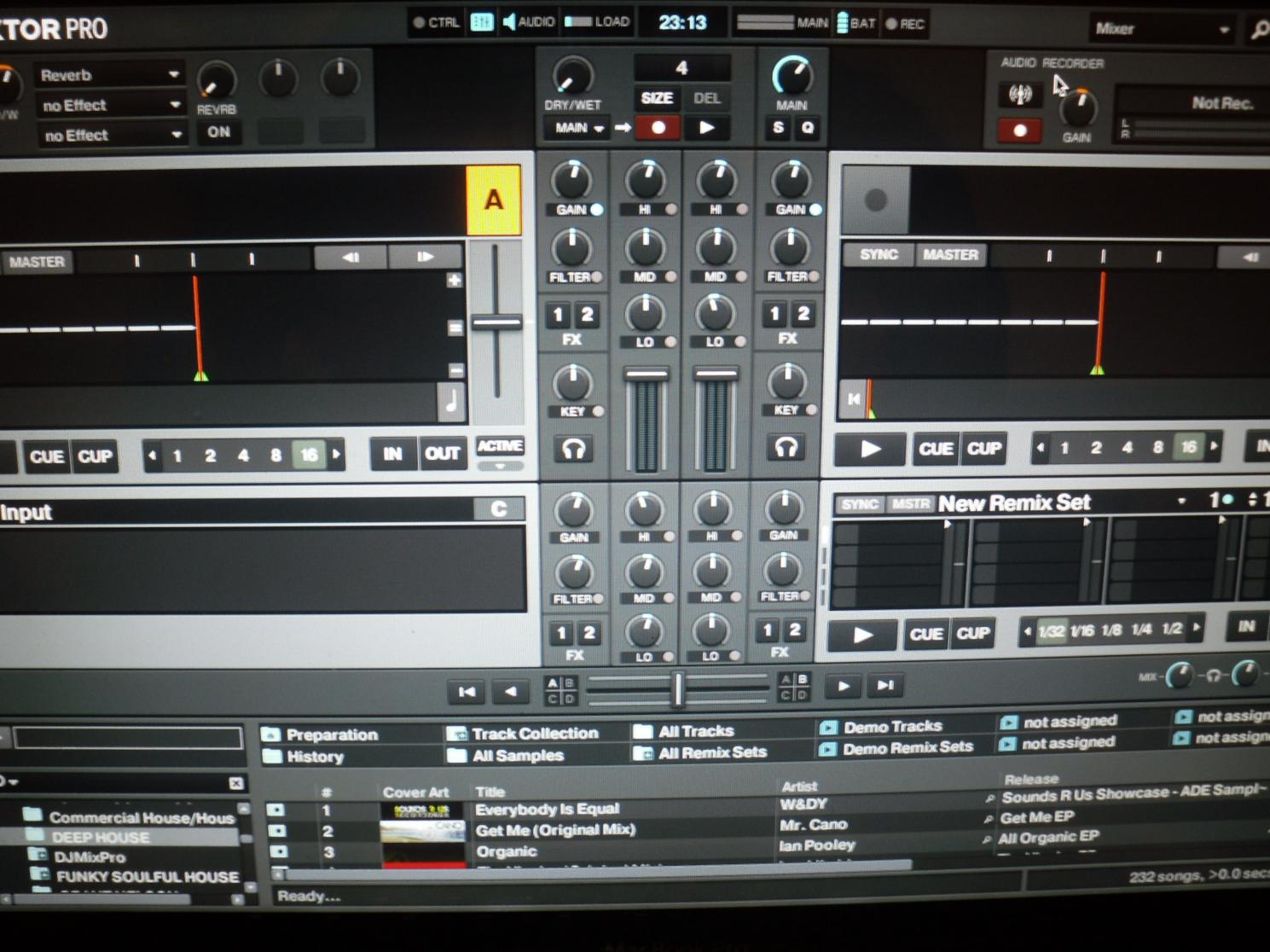Click the red loop recorder record button

[658, 128]
